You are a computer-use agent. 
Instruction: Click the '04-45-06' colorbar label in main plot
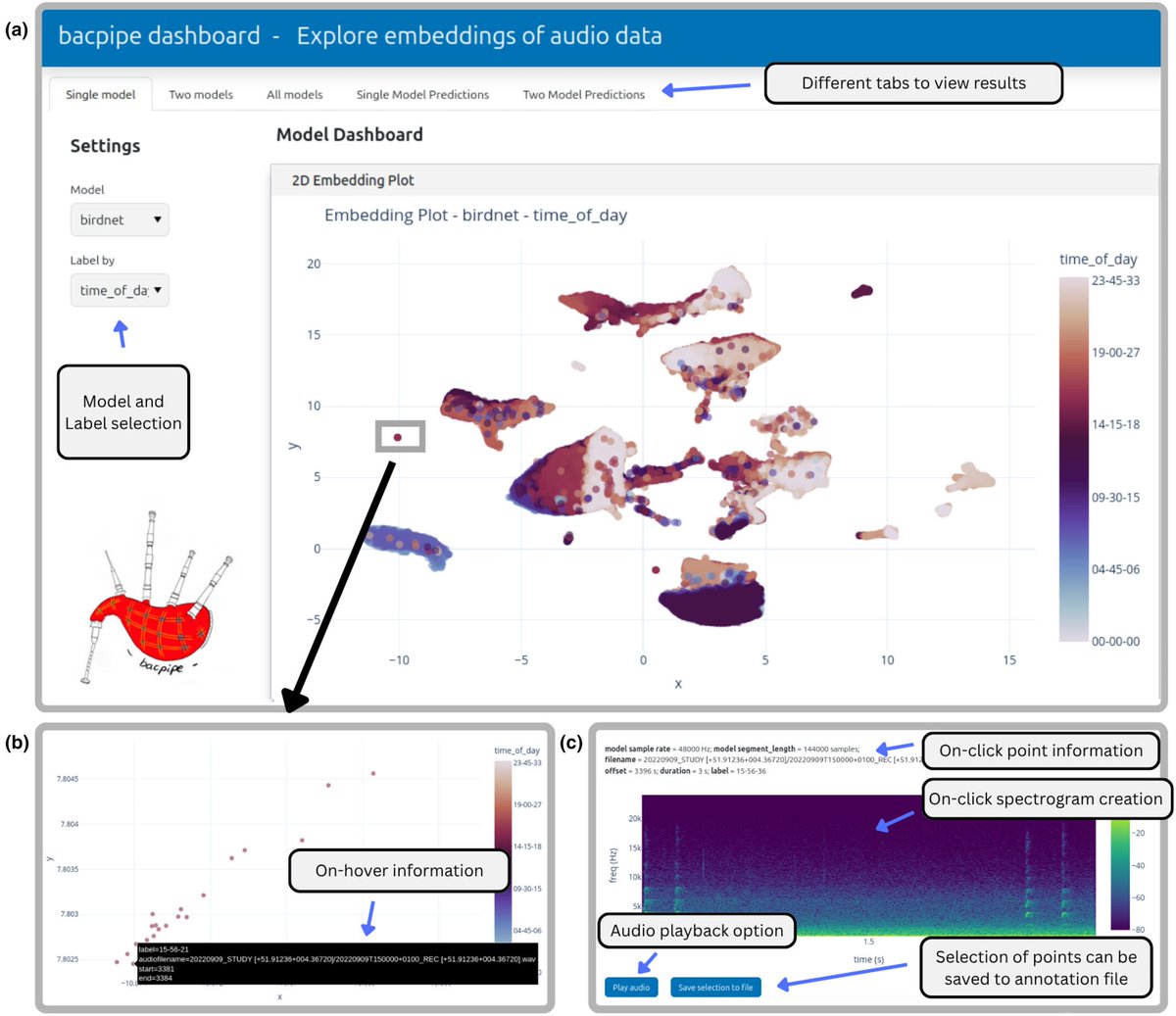1116,569
